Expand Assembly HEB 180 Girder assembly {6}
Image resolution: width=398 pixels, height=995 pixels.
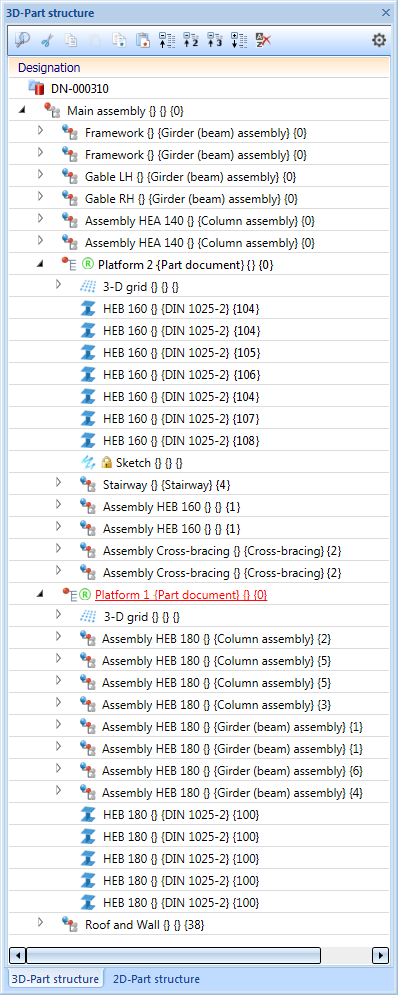tap(58, 768)
